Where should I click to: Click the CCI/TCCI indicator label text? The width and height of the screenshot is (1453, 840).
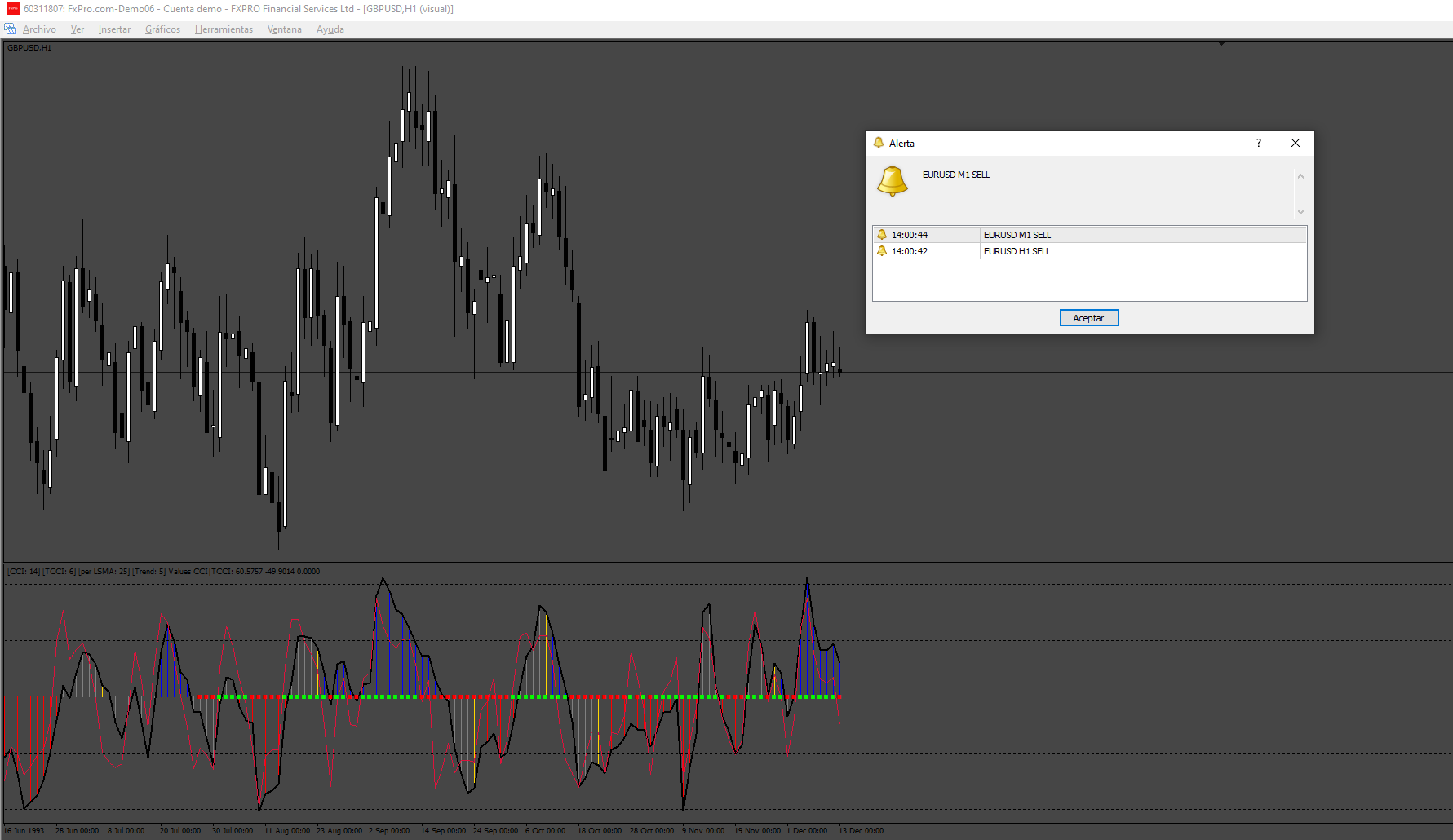tap(163, 571)
